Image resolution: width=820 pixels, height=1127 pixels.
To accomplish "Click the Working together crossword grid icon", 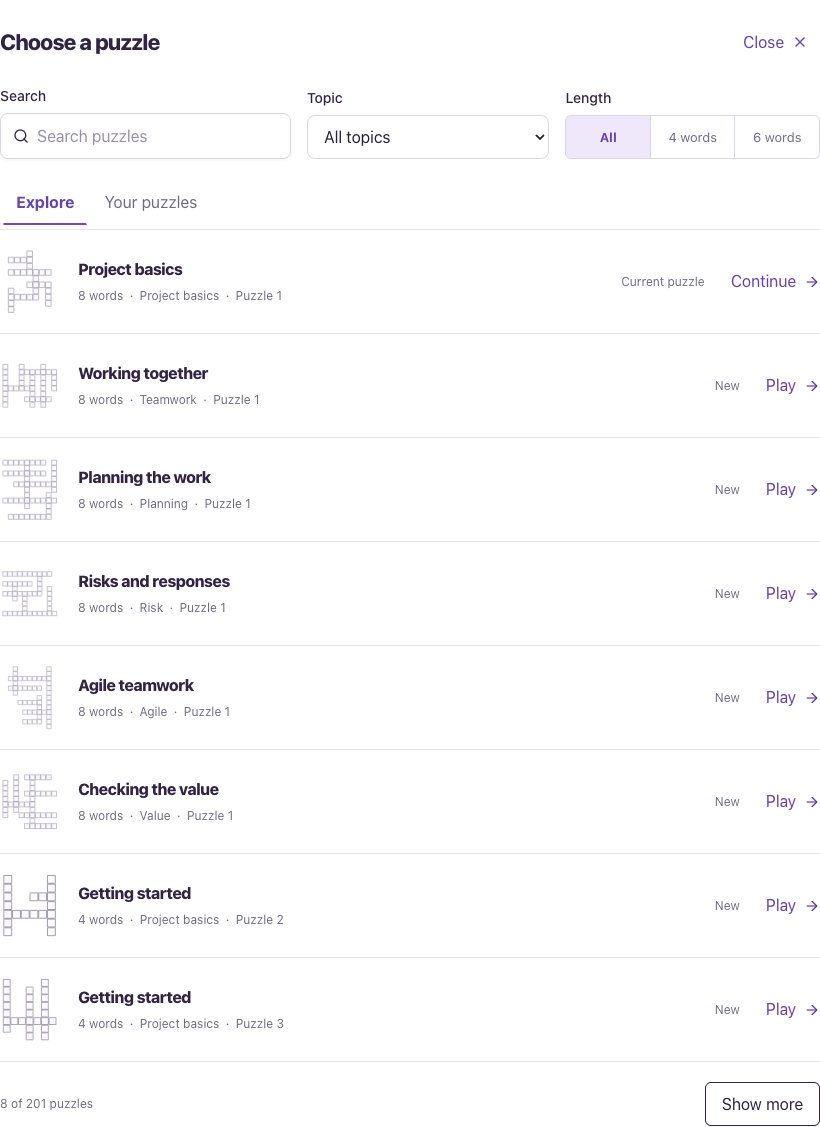I will click(x=27, y=386).
